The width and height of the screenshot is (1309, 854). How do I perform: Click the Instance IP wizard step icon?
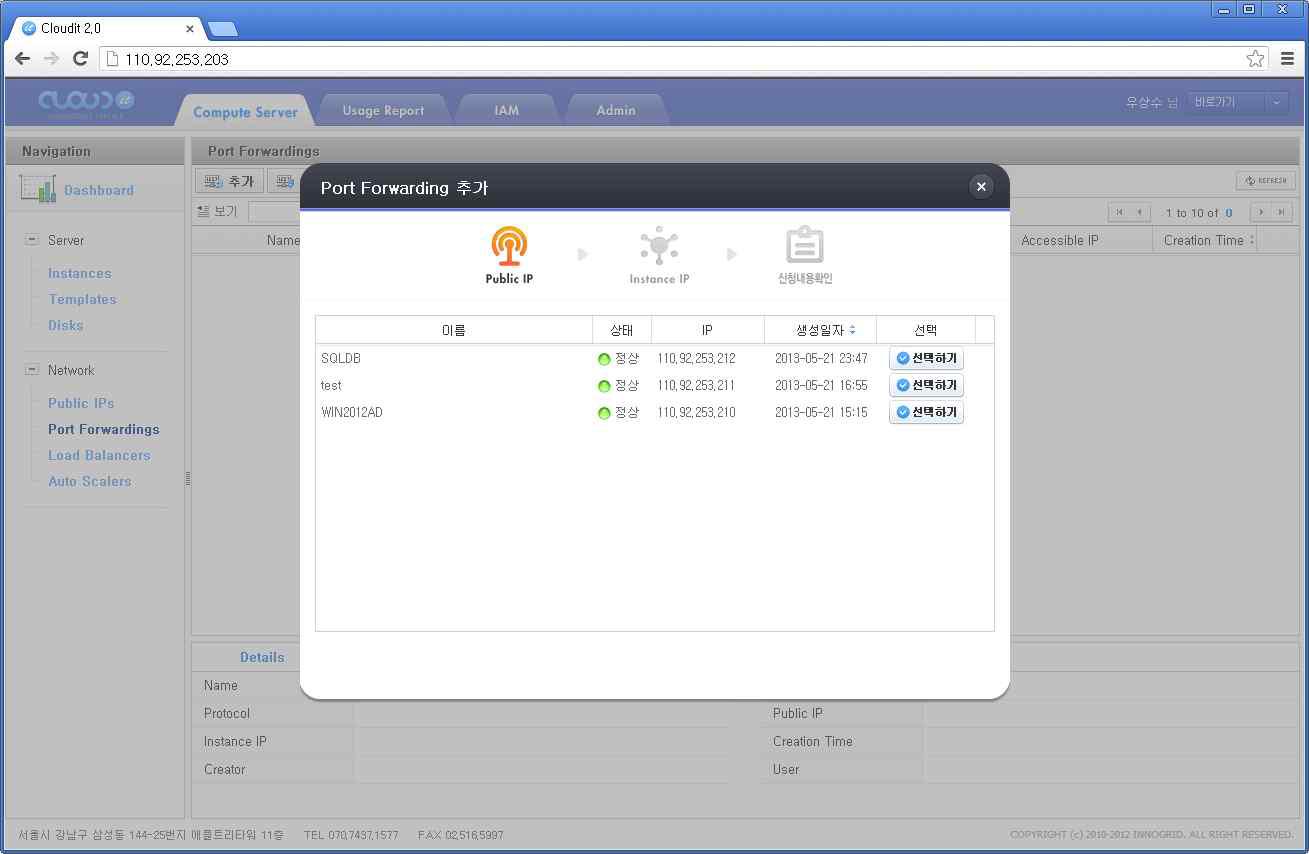pyautogui.click(x=659, y=246)
